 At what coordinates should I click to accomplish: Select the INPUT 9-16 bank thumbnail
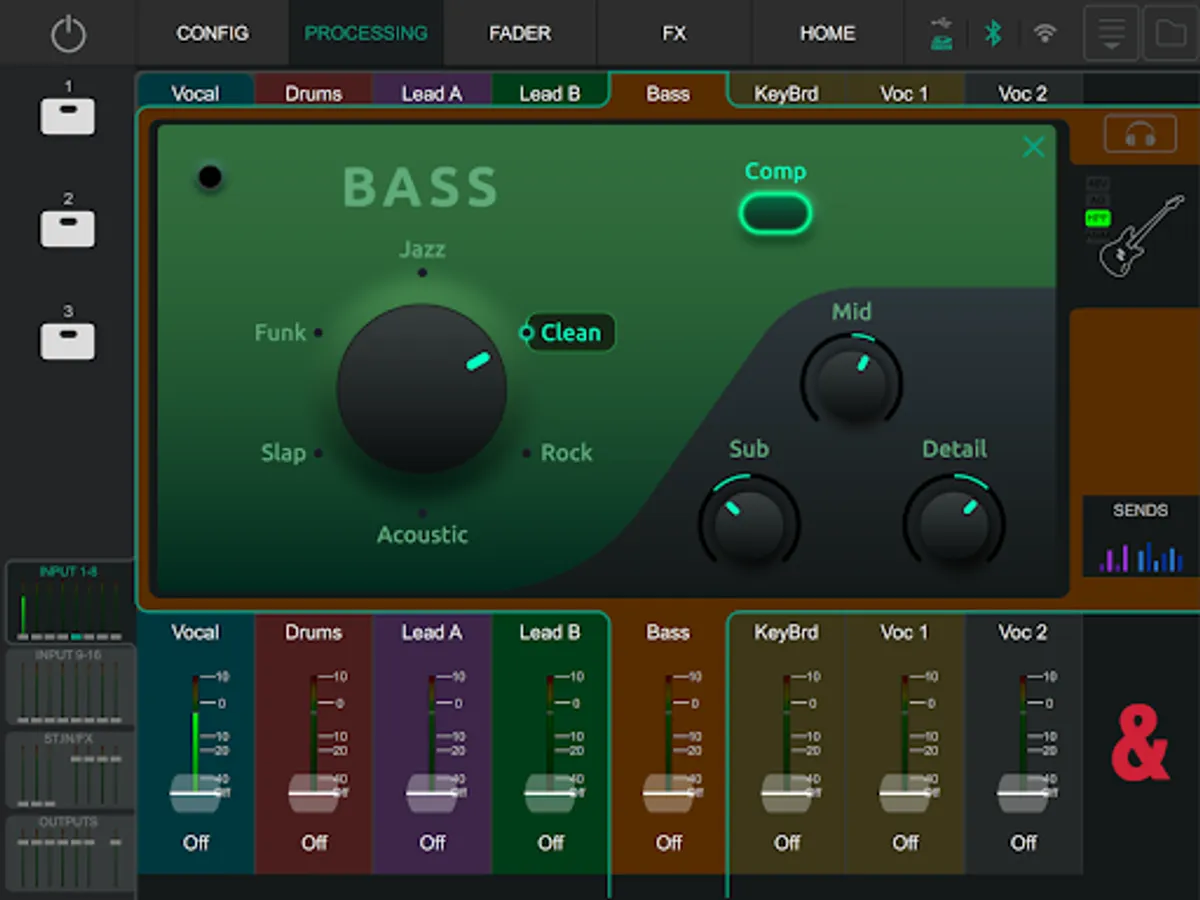click(69, 687)
